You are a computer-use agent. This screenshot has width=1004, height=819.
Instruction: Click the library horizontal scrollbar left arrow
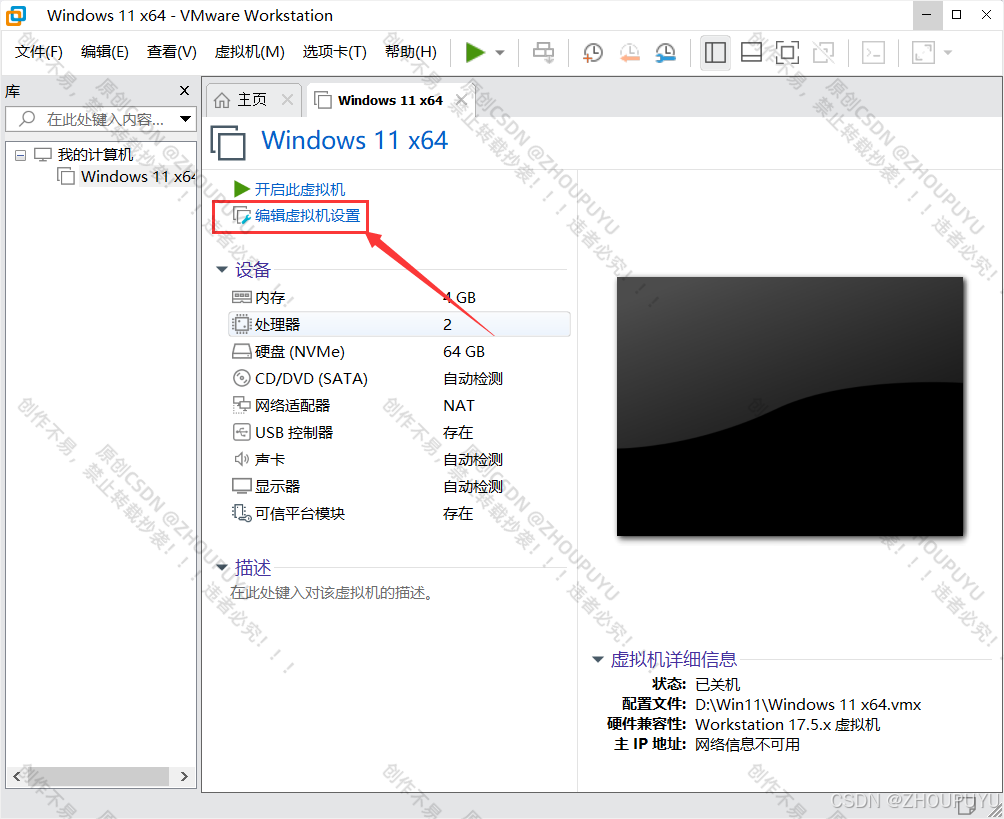(x=17, y=776)
